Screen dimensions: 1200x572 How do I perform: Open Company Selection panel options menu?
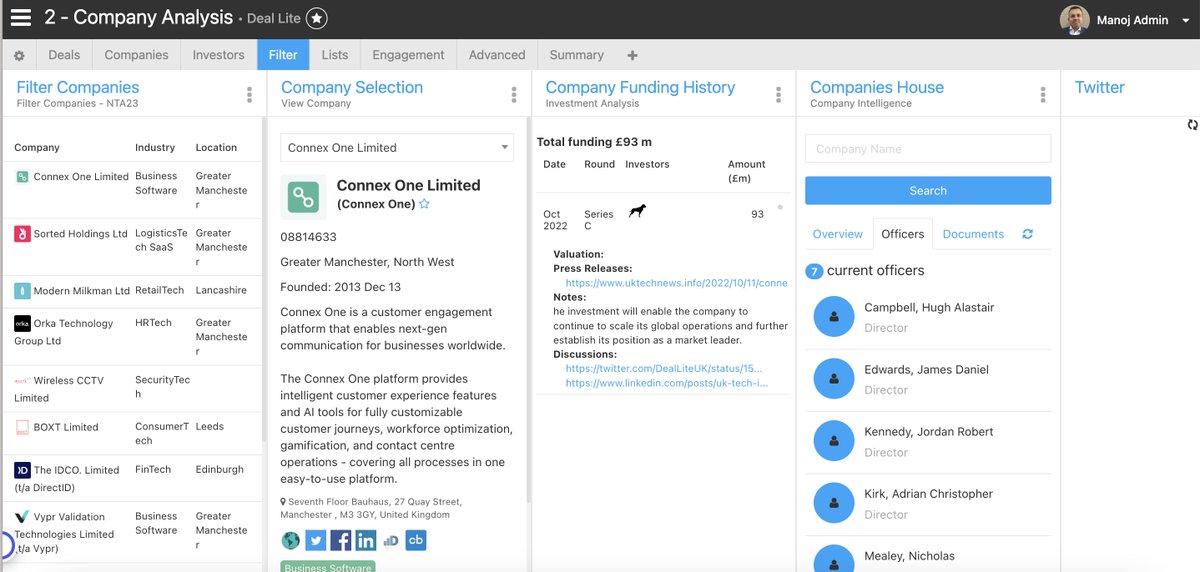coord(514,95)
